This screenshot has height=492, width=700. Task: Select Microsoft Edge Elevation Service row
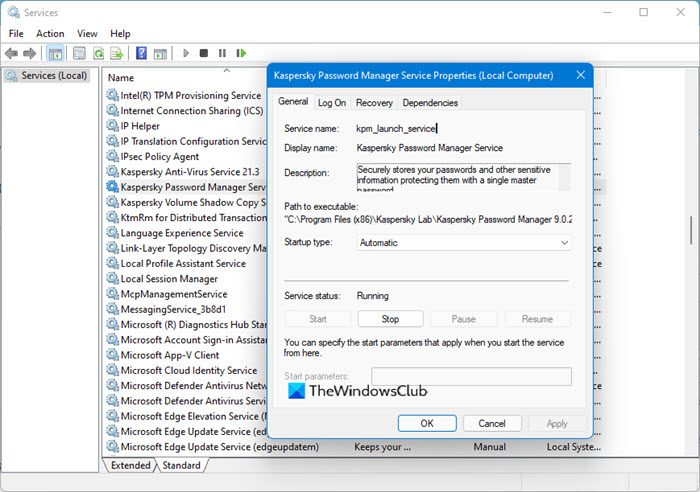tap(186, 416)
